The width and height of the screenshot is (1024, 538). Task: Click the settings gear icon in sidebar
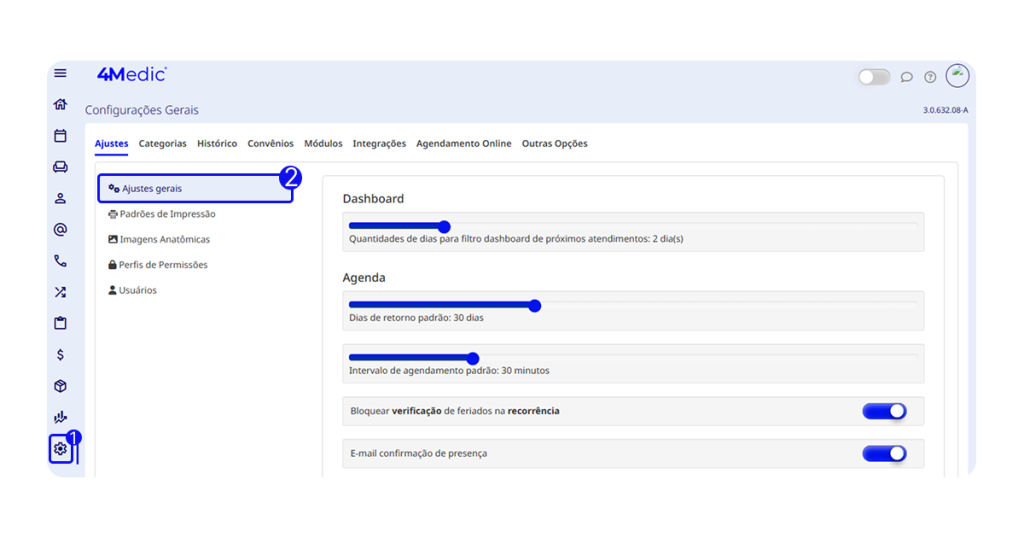click(x=60, y=449)
